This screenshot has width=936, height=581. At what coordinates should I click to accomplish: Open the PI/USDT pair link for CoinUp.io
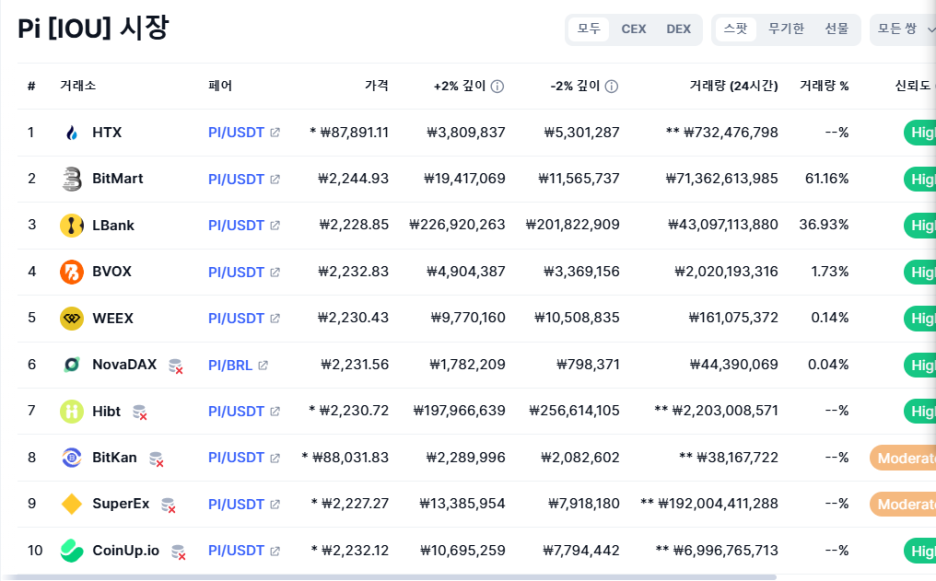[x=236, y=551]
